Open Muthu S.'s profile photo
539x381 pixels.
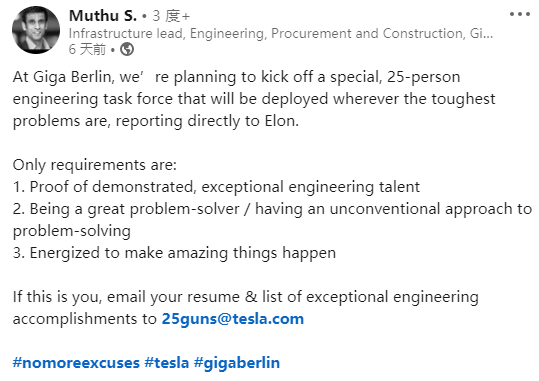36,30
